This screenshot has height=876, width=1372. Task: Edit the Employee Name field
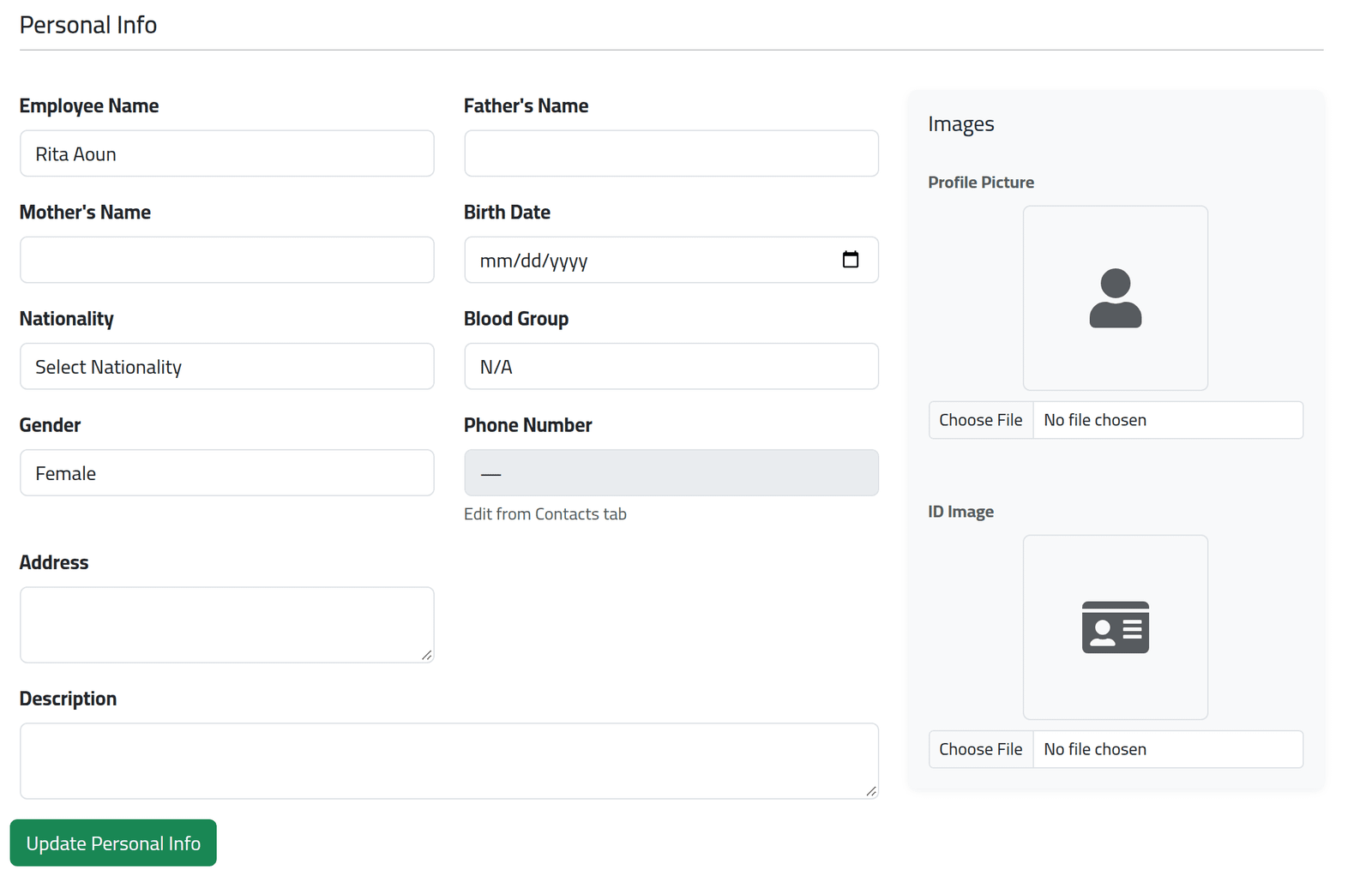point(227,153)
